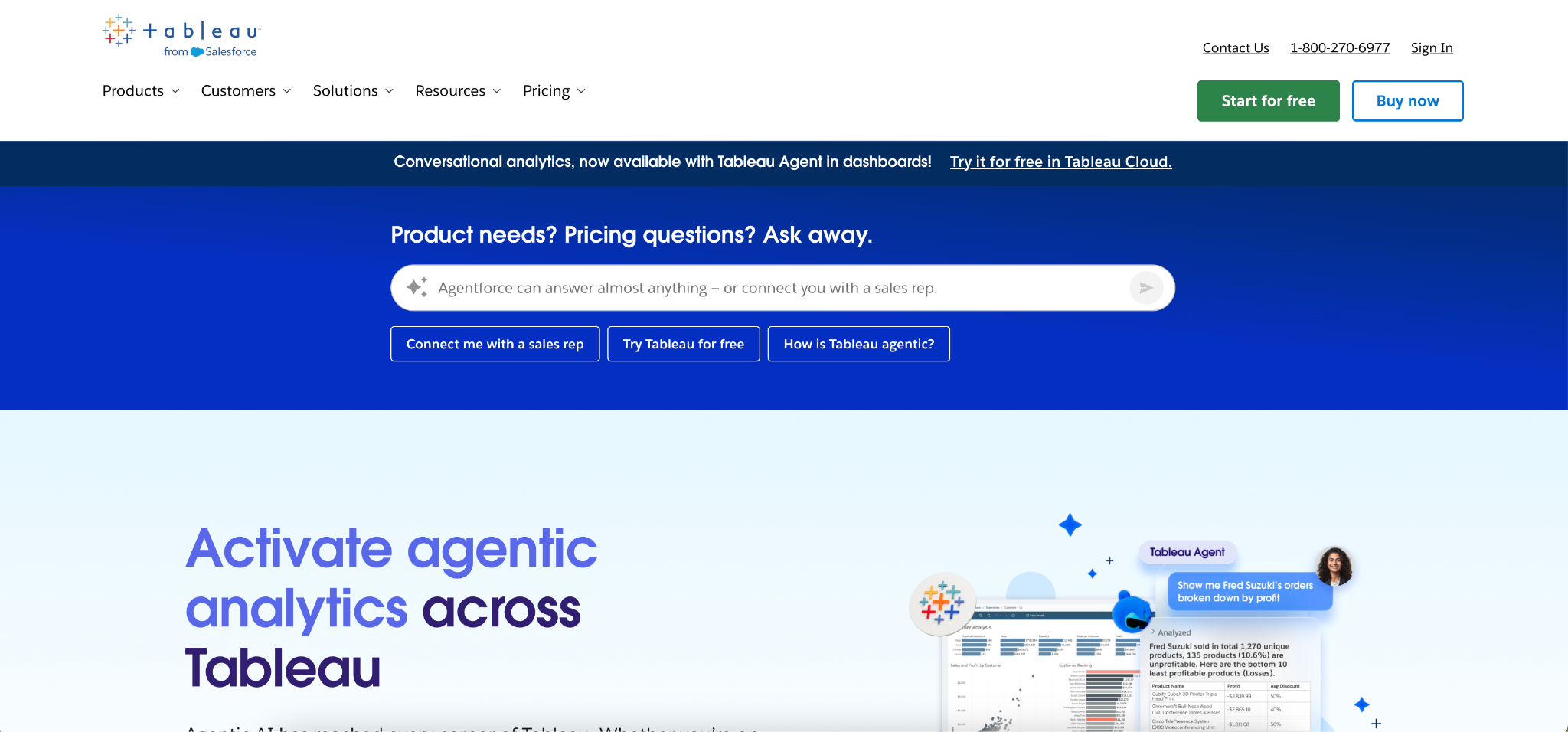Image resolution: width=1568 pixels, height=732 pixels.
Task: Go to Sign In
Action: [x=1432, y=48]
